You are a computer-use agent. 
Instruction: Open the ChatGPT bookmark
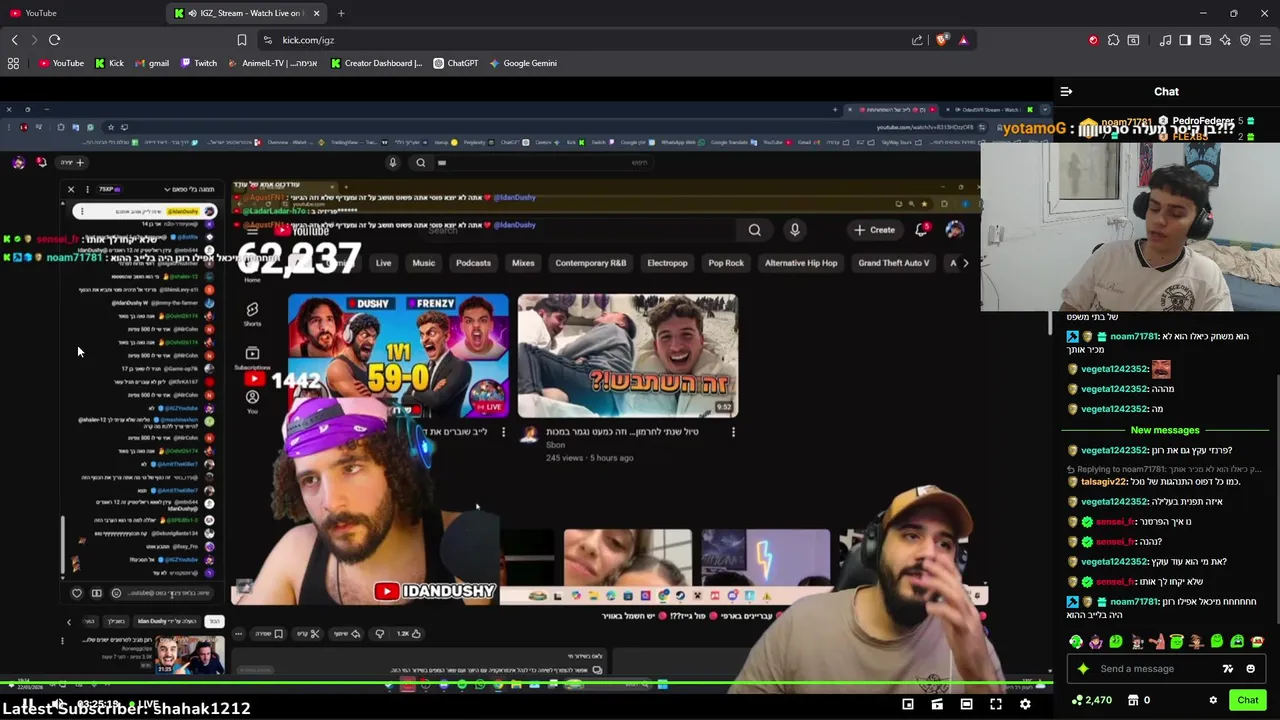pos(455,63)
